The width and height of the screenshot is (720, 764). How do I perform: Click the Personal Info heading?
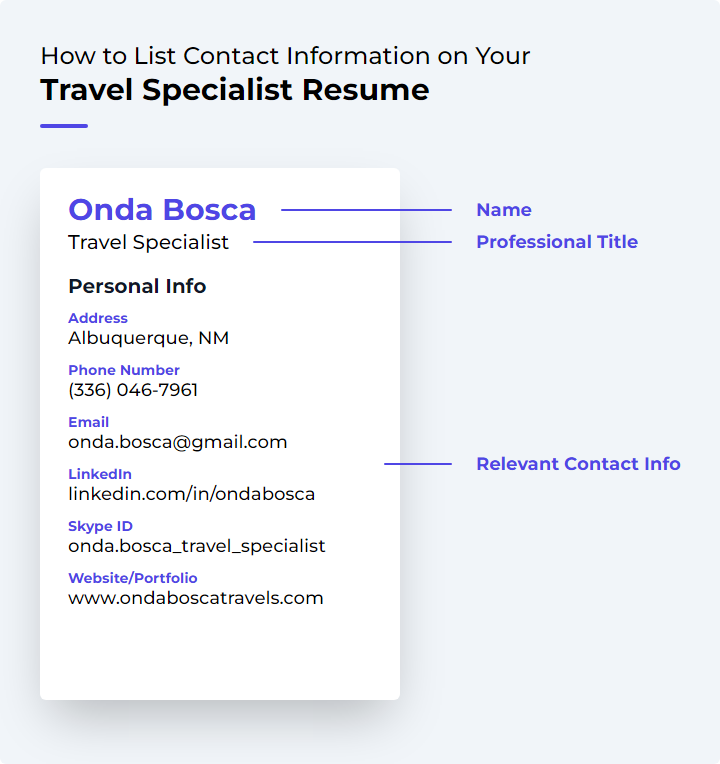point(137,286)
